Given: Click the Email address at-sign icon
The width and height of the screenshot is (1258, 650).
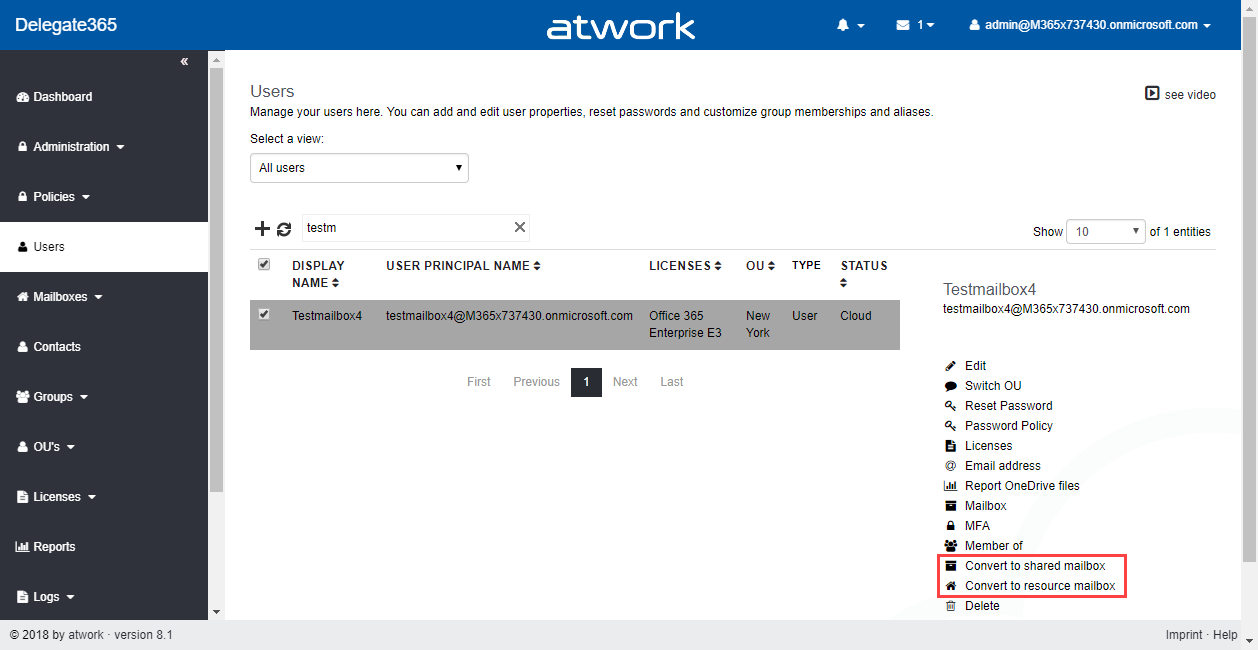Looking at the screenshot, I should click(951, 466).
